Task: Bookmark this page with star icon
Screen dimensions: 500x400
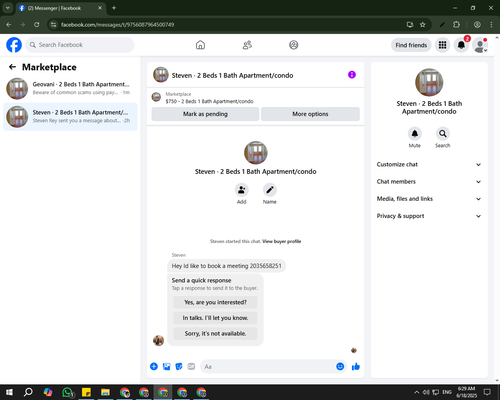Action: tap(423, 25)
